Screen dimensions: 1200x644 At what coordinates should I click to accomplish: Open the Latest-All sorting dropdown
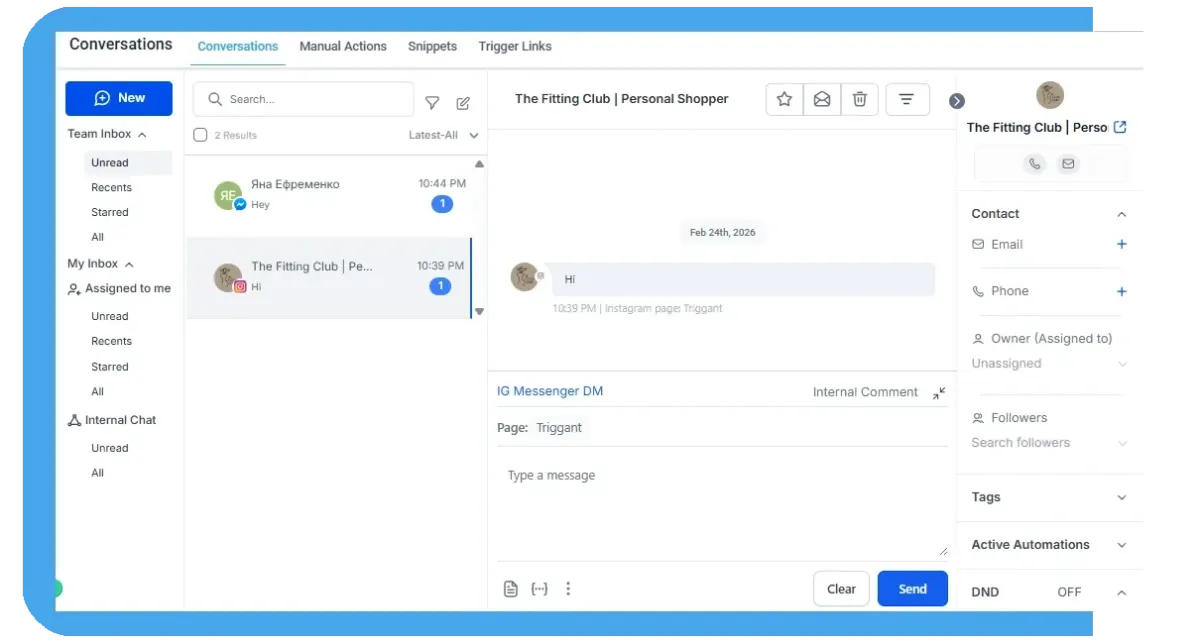[443, 135]
